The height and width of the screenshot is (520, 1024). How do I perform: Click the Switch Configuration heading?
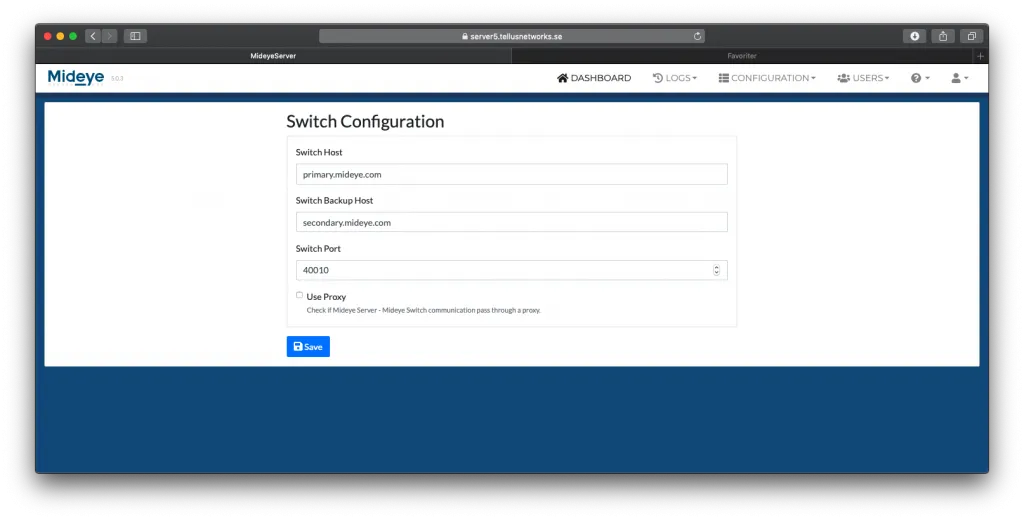coord(365,122)
